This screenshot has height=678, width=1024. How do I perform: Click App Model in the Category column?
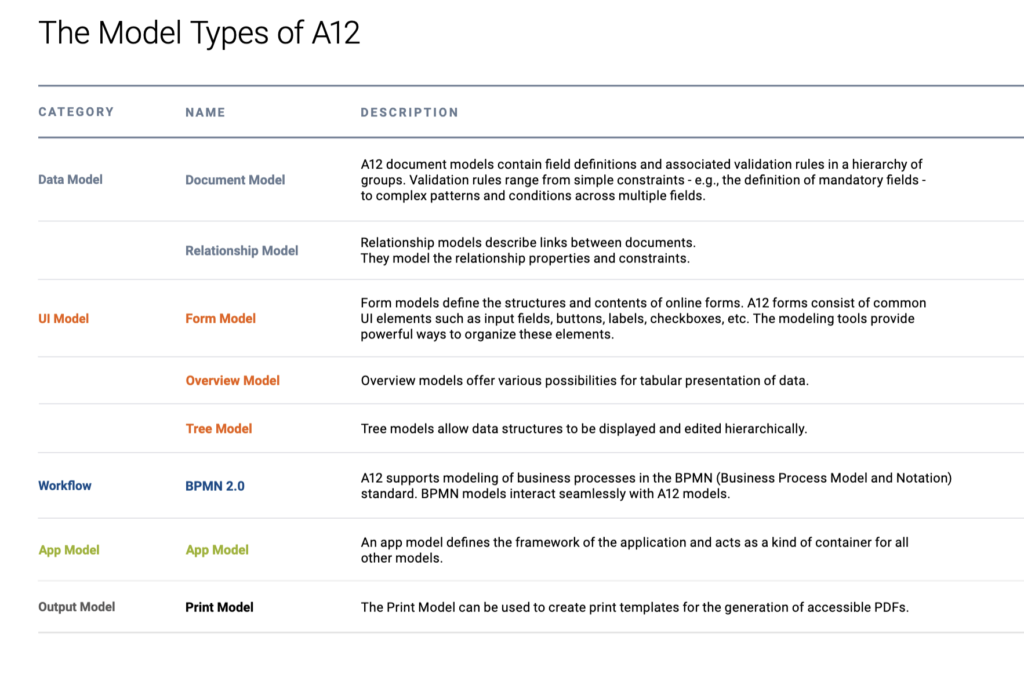(69, 550)
